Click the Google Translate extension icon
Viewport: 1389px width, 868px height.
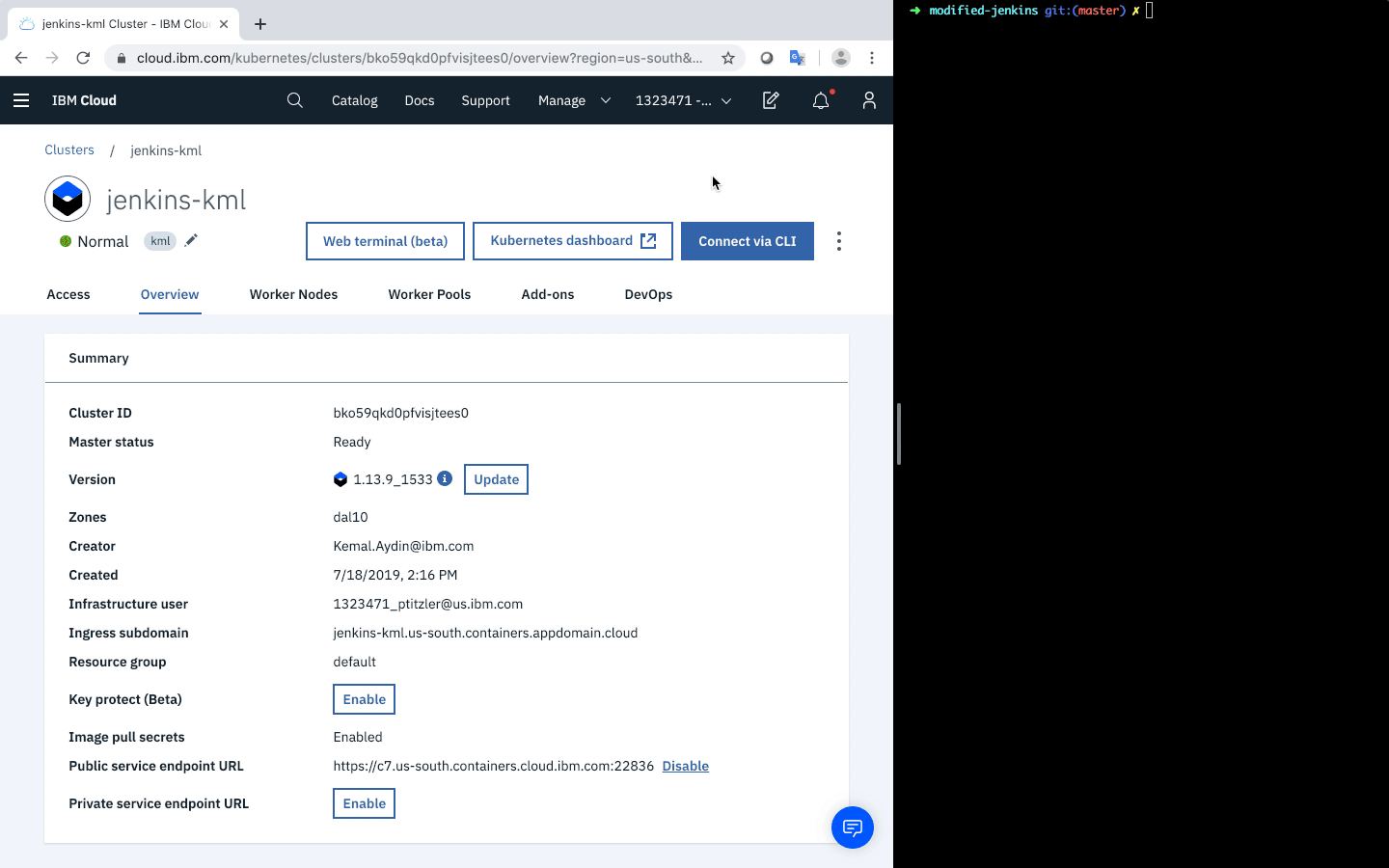pyautogui.click(x=797, y=58)
